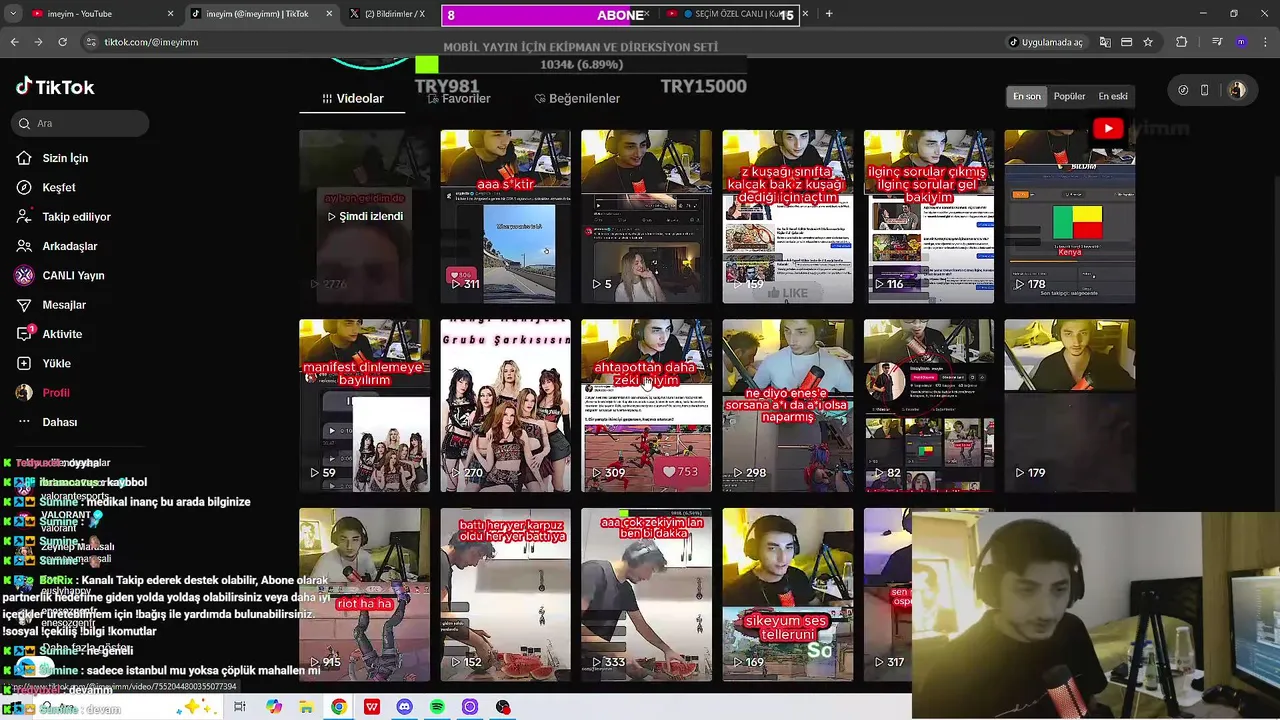Open File Explorer from taskbar

tap(306, 707)
